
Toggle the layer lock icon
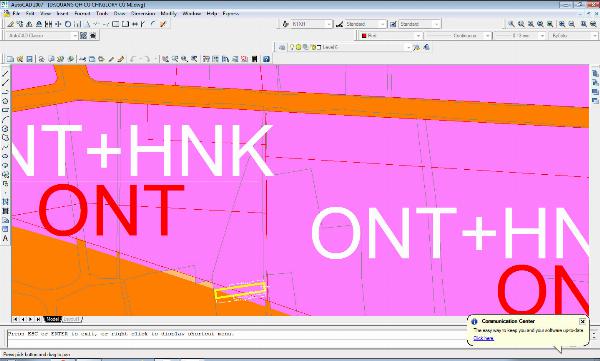tap(313, 47)
